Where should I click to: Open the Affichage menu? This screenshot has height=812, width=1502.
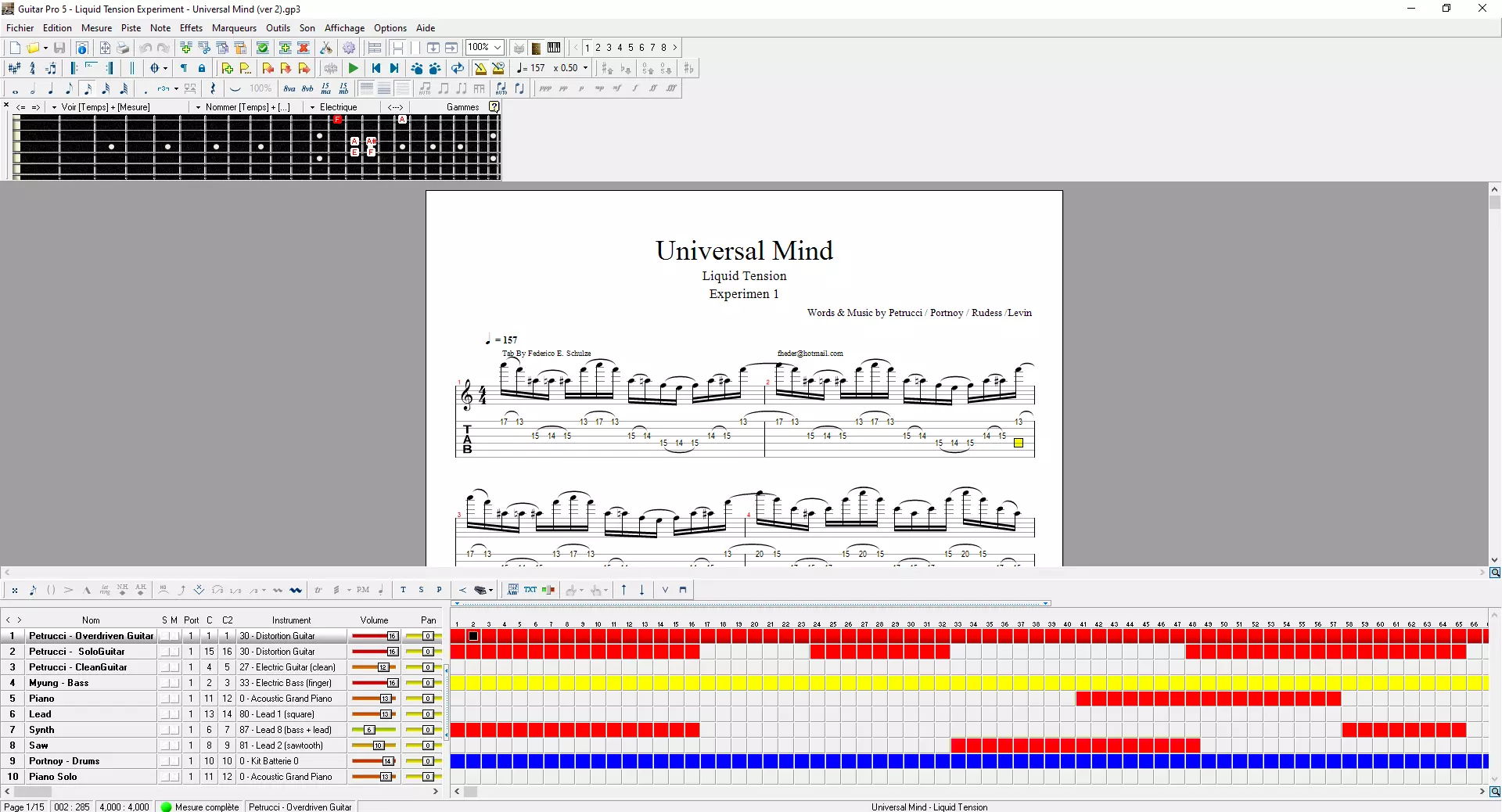tap(344, 27)
